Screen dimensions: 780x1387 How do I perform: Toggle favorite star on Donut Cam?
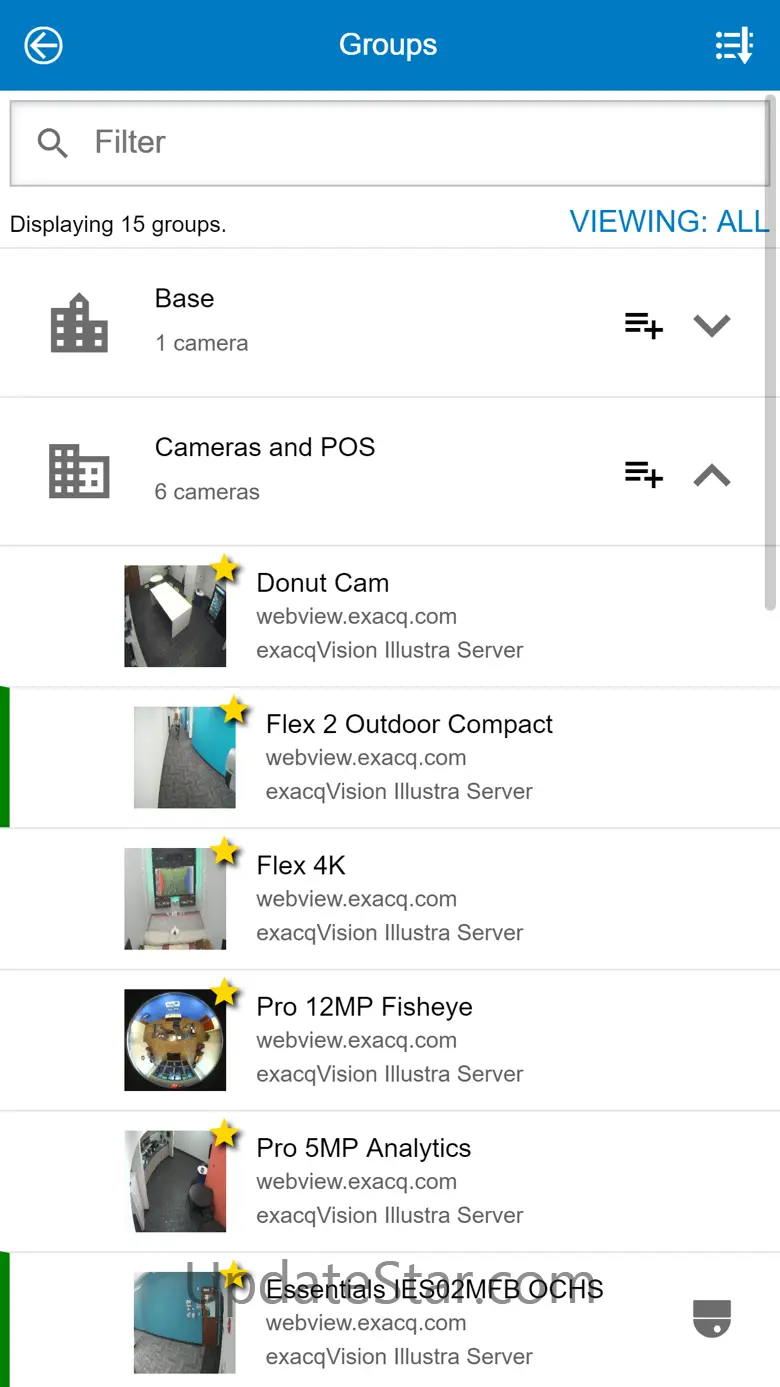point(225,569)
